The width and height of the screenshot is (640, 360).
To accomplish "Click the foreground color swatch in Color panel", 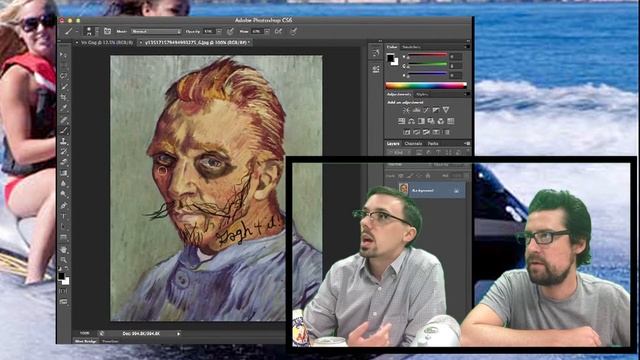I will tap(390, 58).
